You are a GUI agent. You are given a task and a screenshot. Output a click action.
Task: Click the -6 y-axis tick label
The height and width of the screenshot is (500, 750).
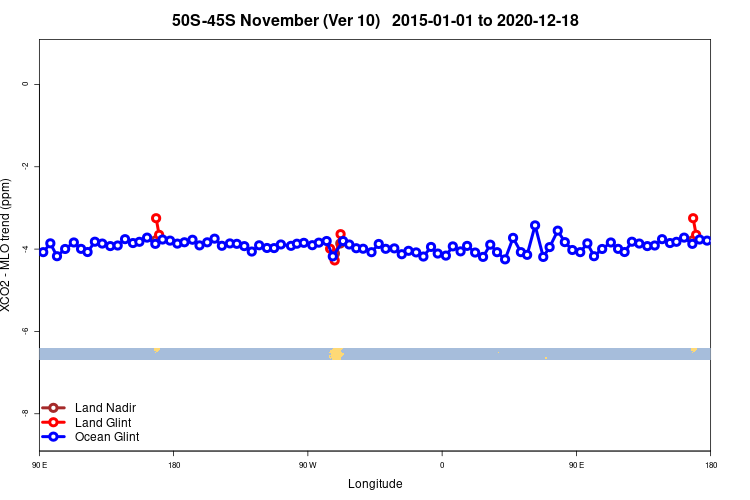click(x=25, y=331)
